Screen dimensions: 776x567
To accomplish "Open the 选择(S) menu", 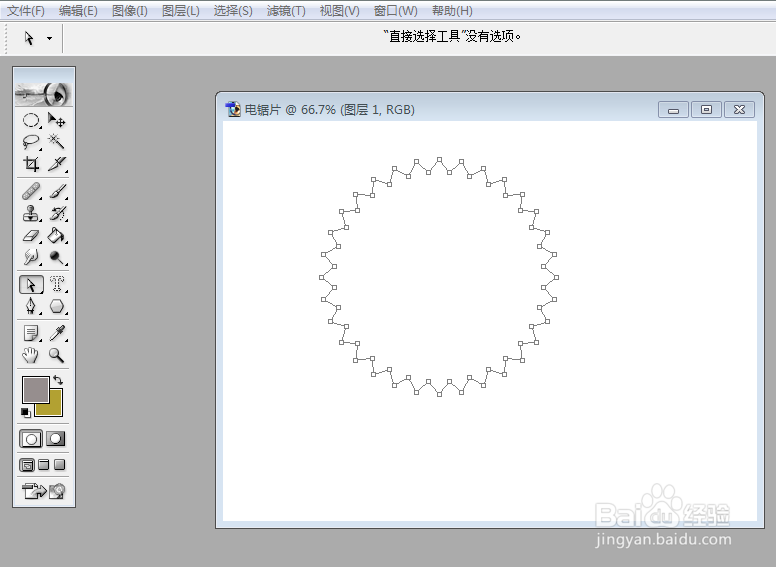I will pos(233,10).
